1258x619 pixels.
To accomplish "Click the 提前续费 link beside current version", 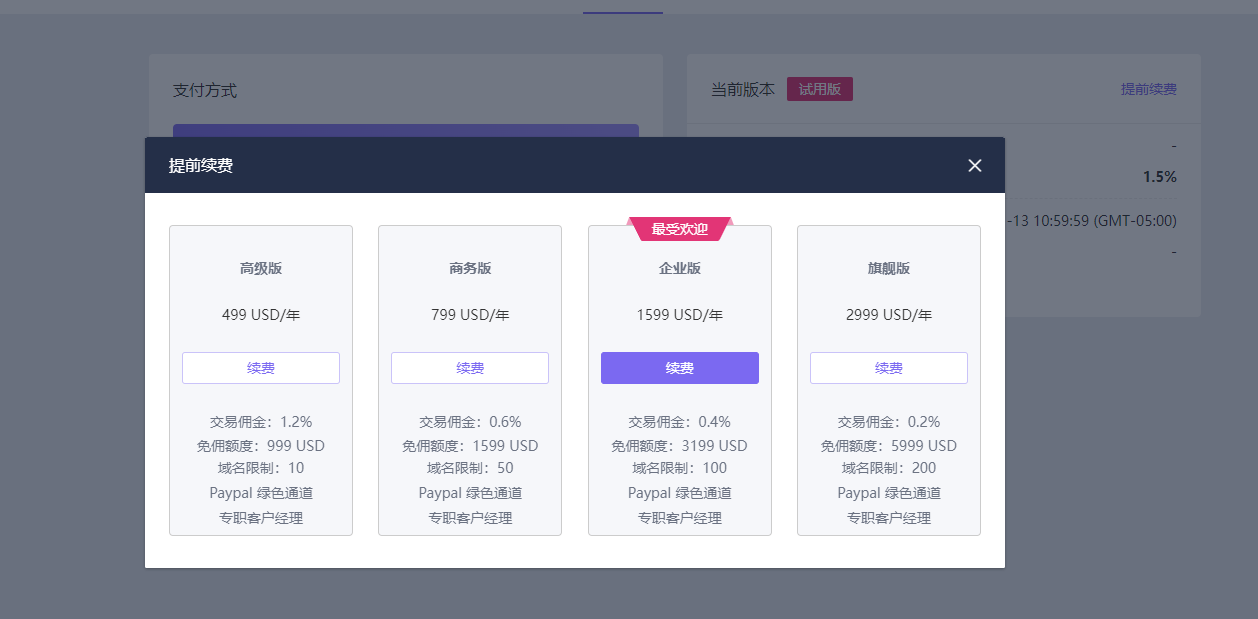I will 1148,89.
